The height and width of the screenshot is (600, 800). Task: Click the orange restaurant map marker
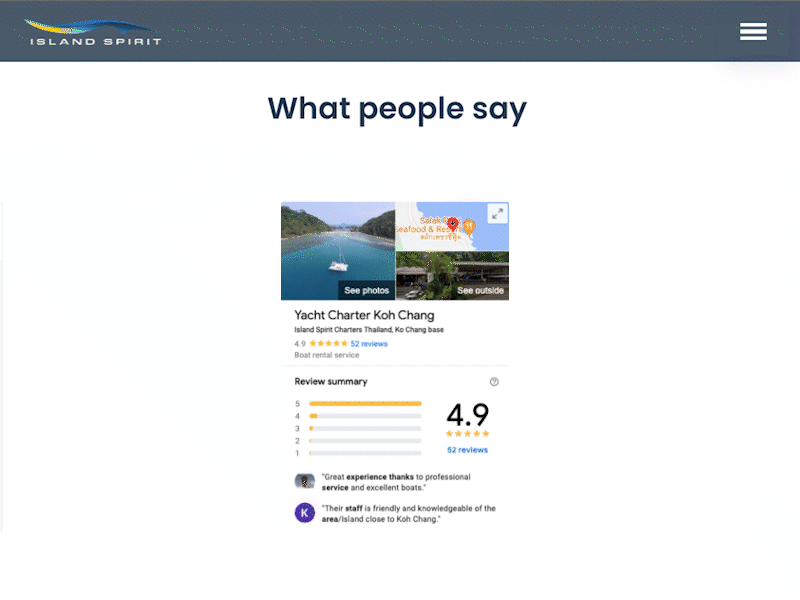pos(469,227)
